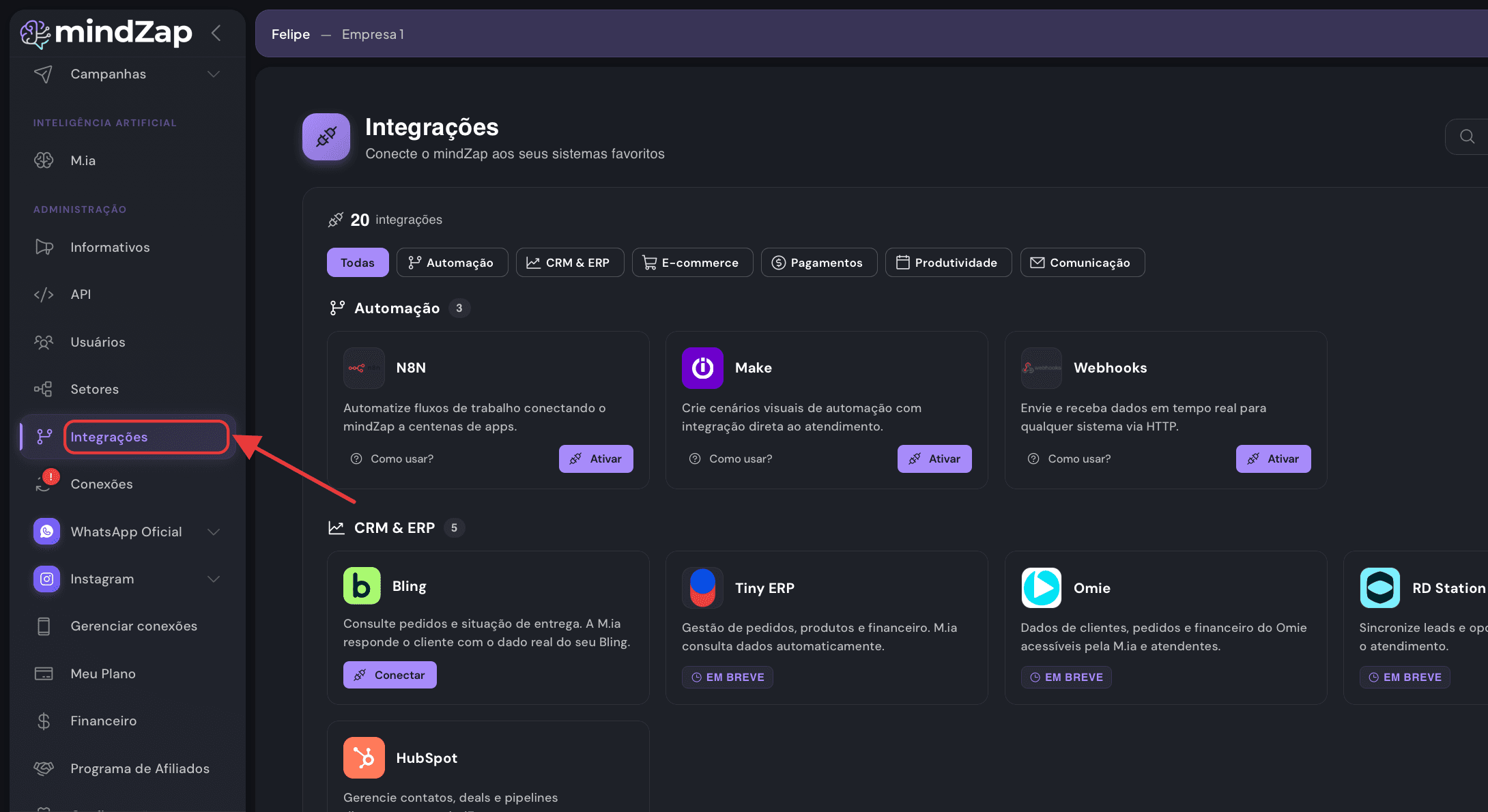The image size is (1488, 812).
Task: Click the N8N integration logo
Action: coord(364,368)
